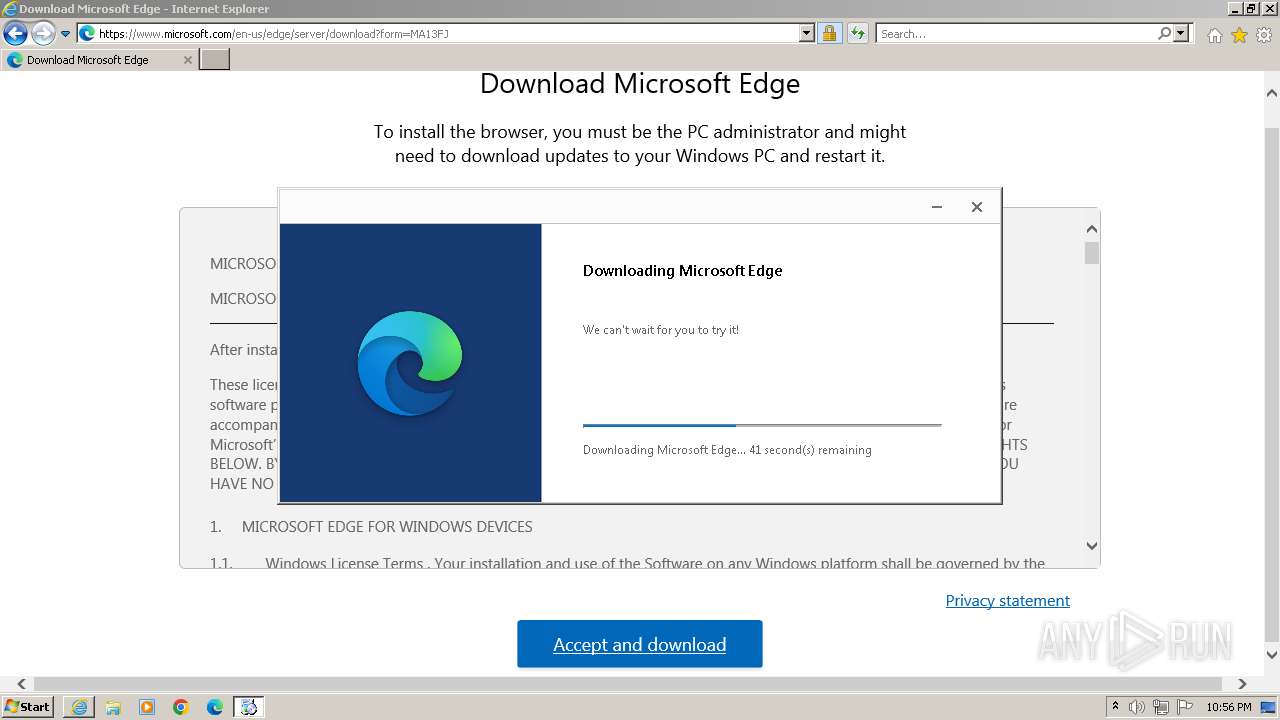Click the 10:56 PM clock
The image size is (1280, 720).
[1229, 707]
